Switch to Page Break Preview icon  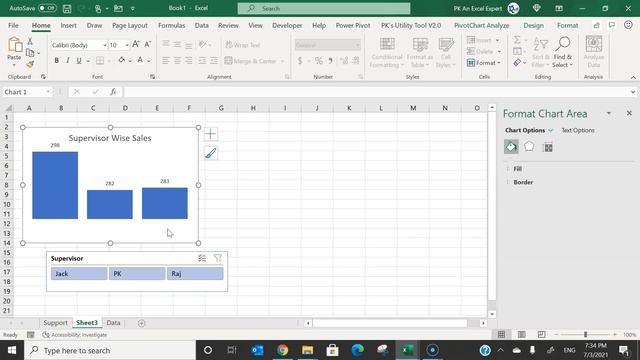click(x=541, y=335)
